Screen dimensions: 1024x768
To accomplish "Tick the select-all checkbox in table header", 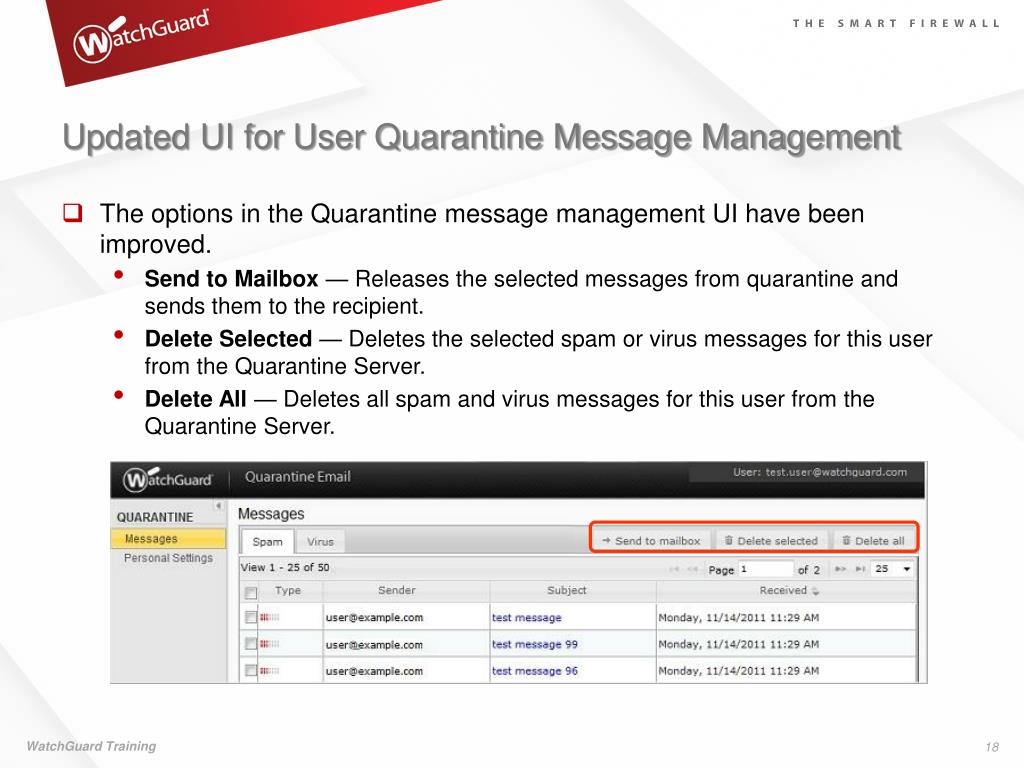I will point(250,592).
